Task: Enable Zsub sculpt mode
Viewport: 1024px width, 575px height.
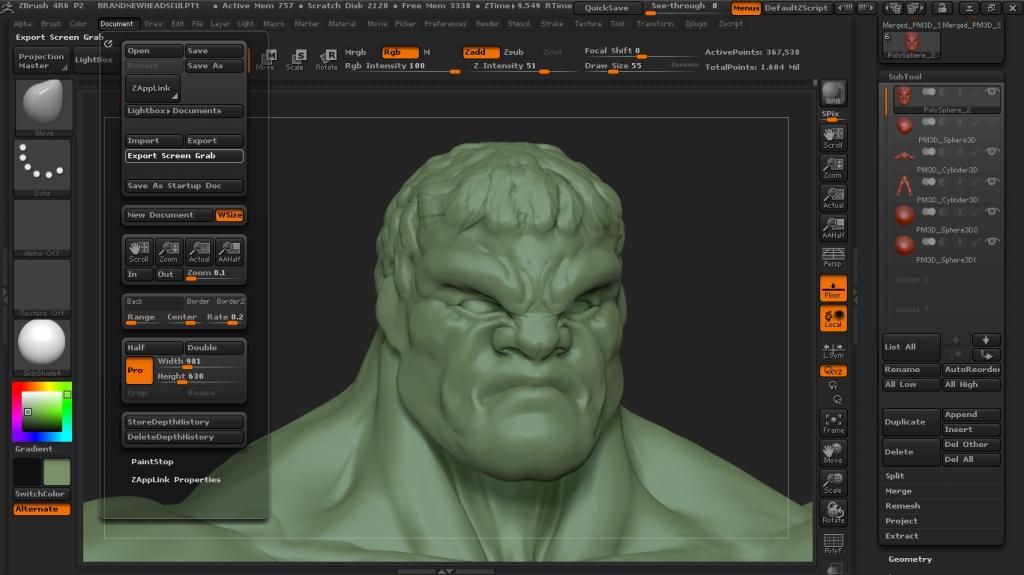Action: click(513, 52)
